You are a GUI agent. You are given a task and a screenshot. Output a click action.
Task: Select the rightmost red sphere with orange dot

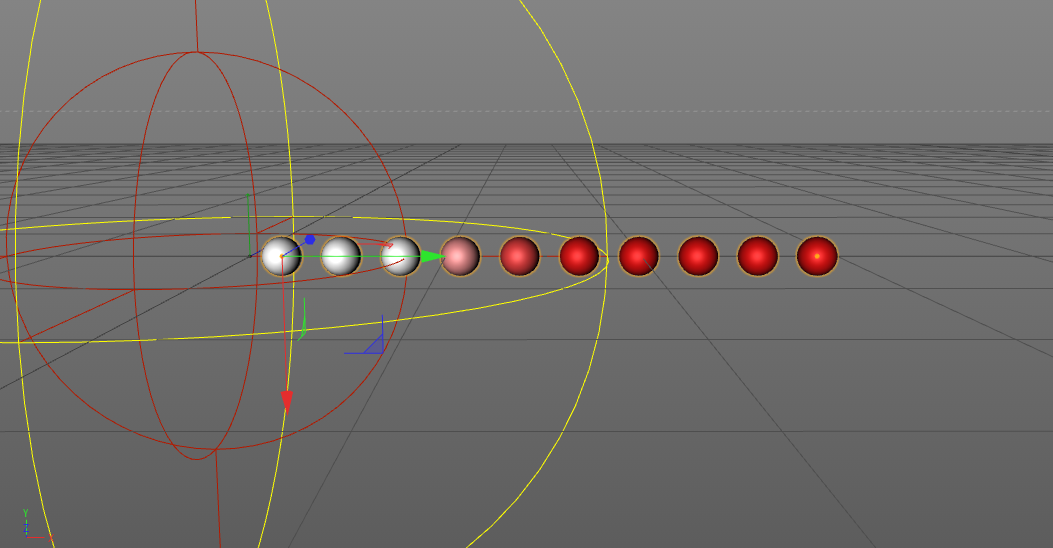tap(817, 256)
